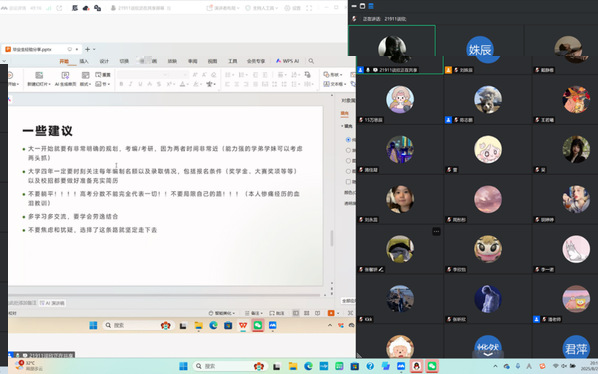This screenshot has height=374, width=598.
Task: Switch to normal view in WPS status bar
Action: click(296, 313)
